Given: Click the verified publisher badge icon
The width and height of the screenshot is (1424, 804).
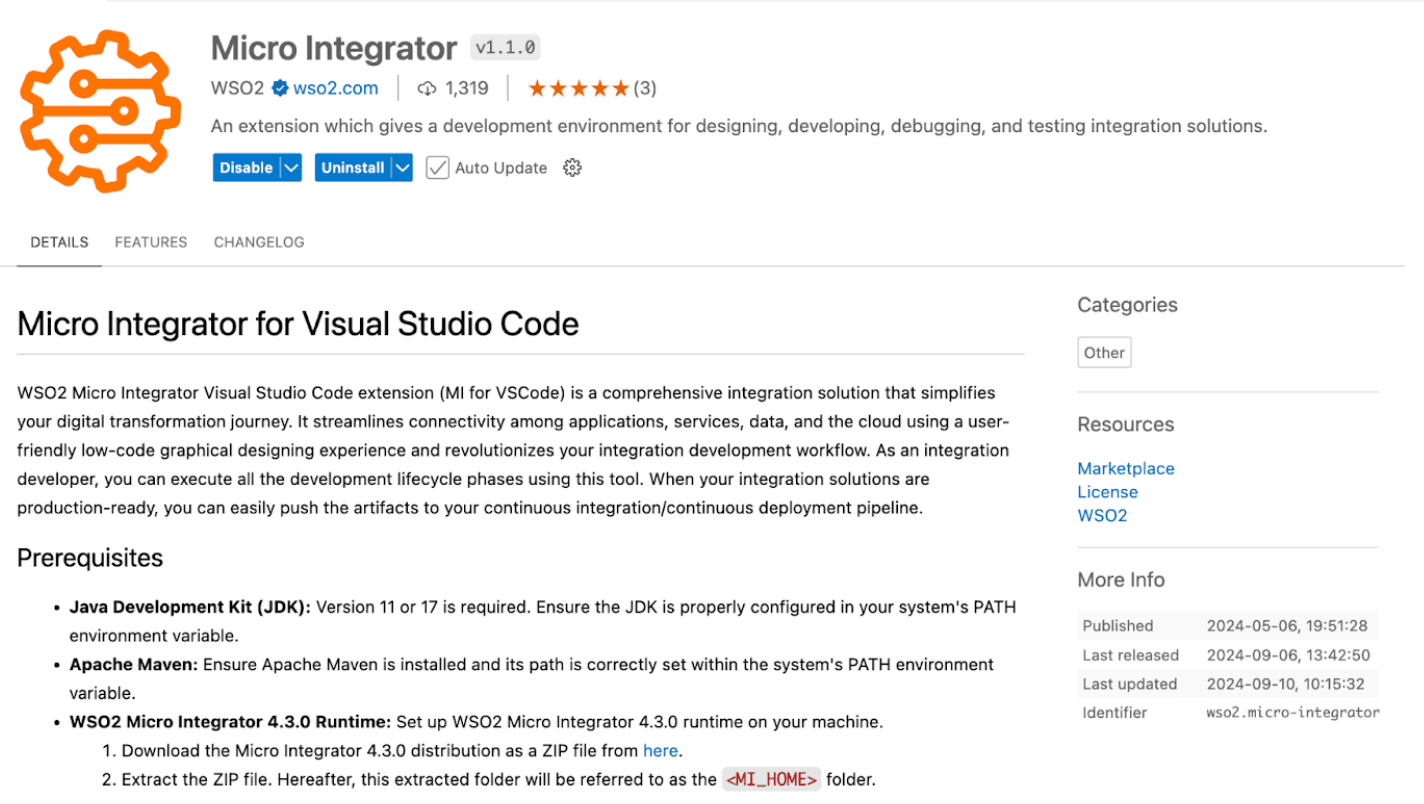Looking at the screenshot, I should pyautogui.click(x=279, y=88).
